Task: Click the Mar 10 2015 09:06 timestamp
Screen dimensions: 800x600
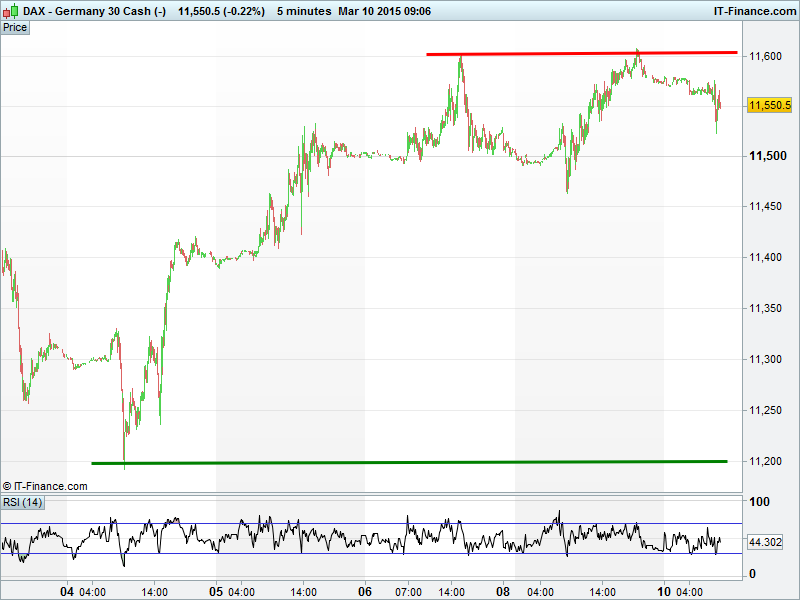Action: pos(386,10)
